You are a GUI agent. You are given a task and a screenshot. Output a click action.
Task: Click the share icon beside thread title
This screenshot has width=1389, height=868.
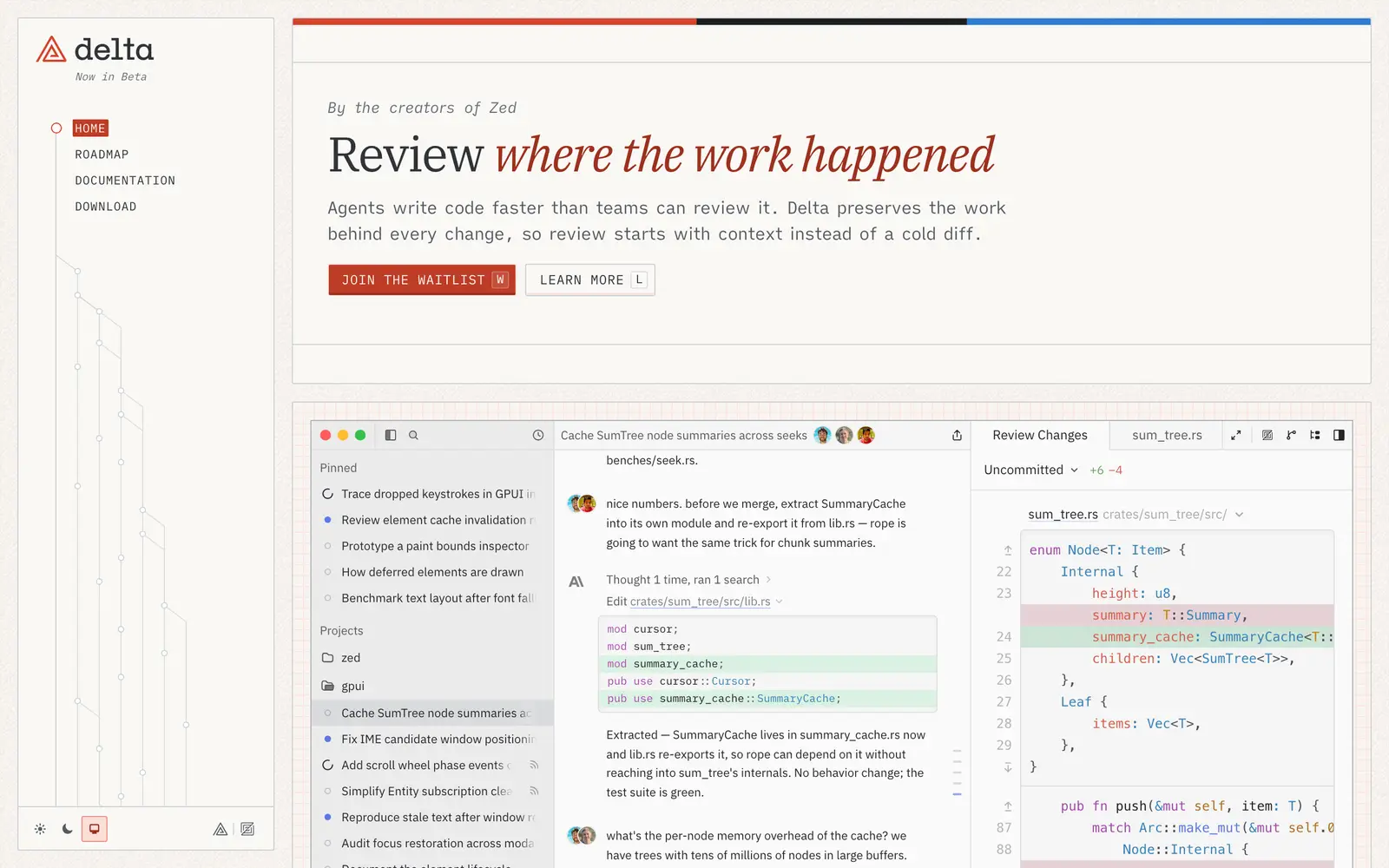tap(957, 435)
